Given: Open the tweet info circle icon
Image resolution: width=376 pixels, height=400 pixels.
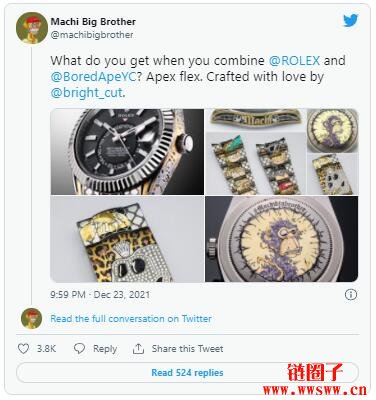Looking at the screenshot, I should tap(351, 295).
